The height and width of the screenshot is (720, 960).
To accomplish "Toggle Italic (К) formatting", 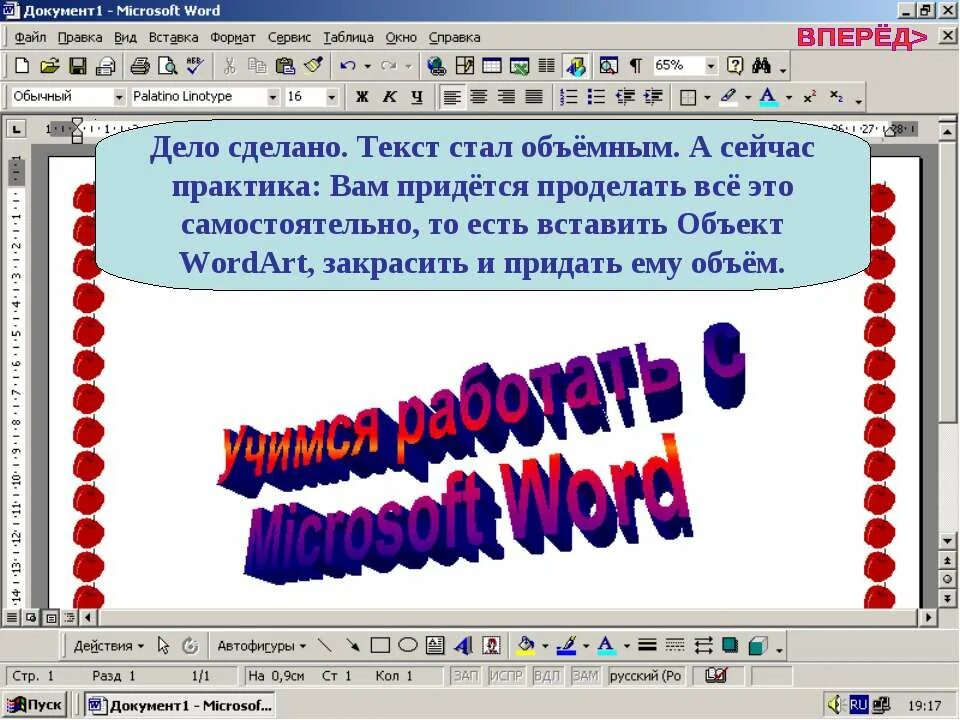I will click(x=389, y=97).
